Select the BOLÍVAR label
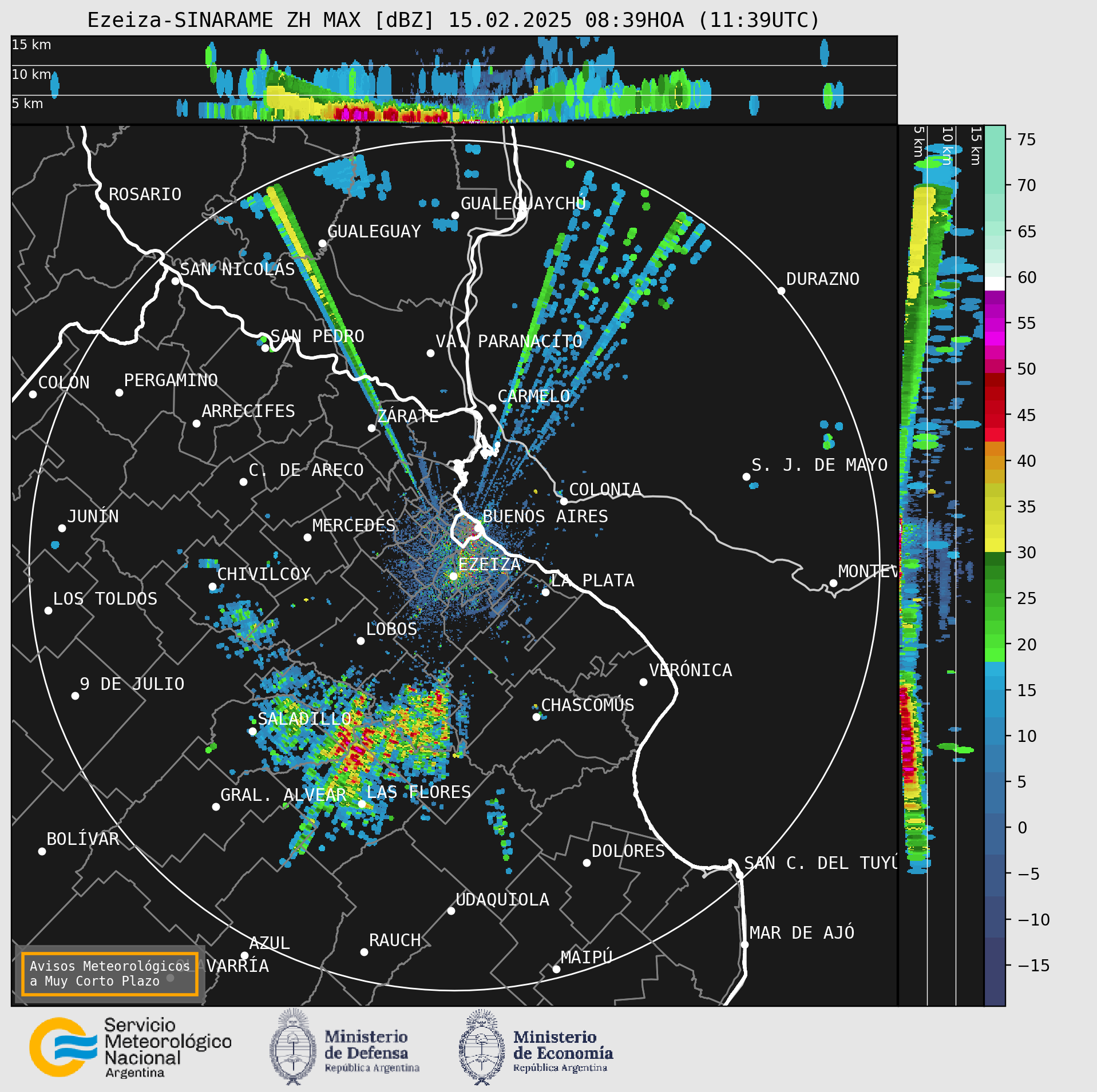The image size is (1097, 1092). [82, 839]
